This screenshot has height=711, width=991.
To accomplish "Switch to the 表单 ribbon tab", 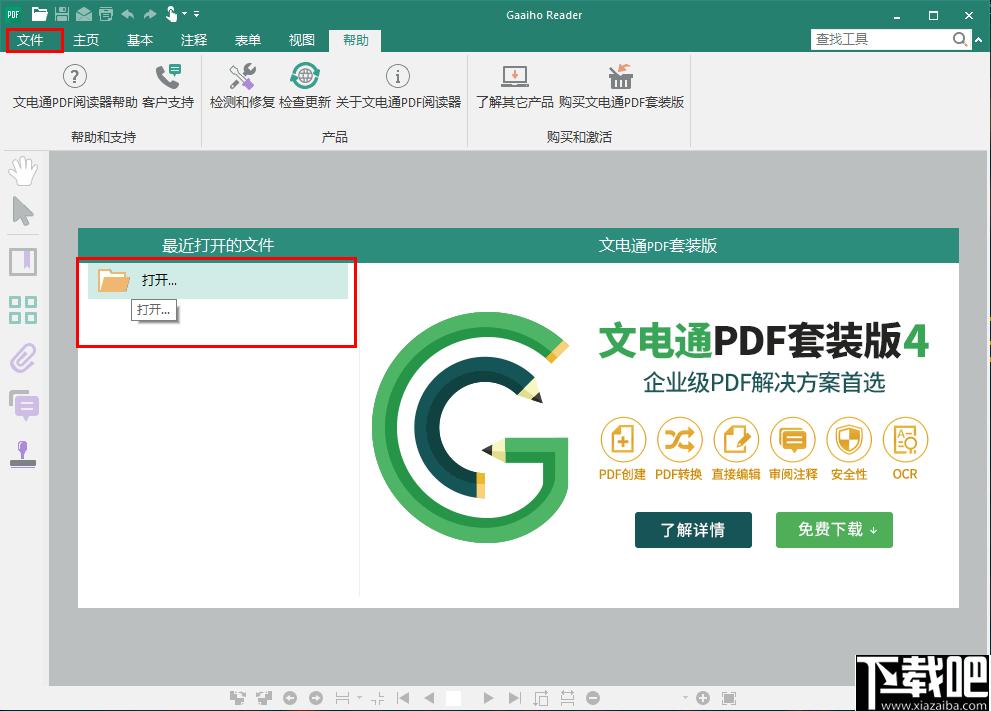I will click(248, 40).
